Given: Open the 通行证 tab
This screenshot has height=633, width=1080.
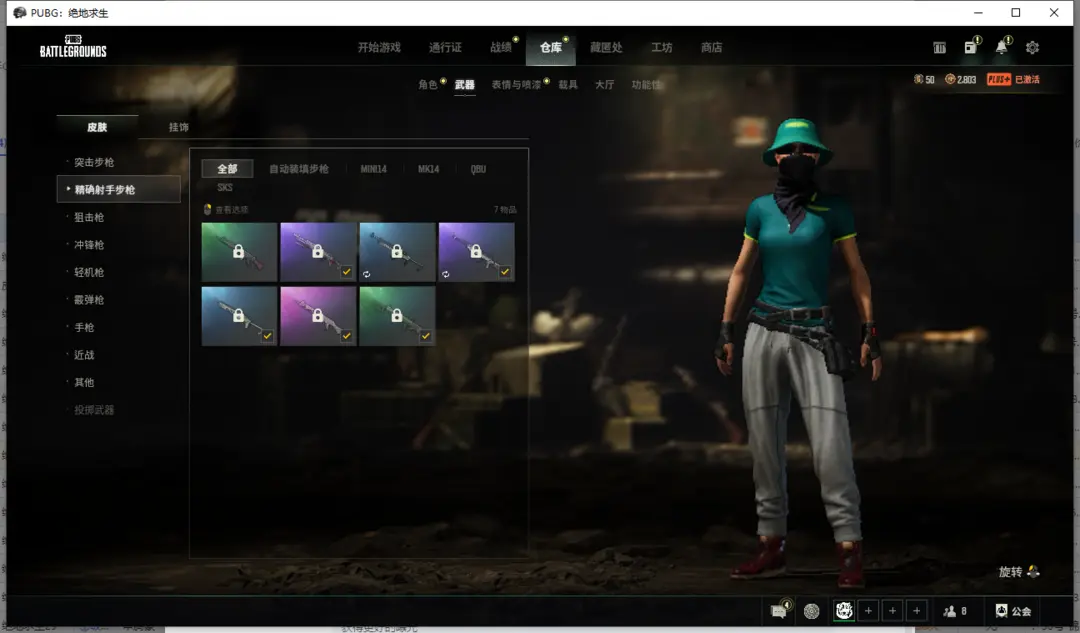Looking at the screenshot, I should 445,48.
